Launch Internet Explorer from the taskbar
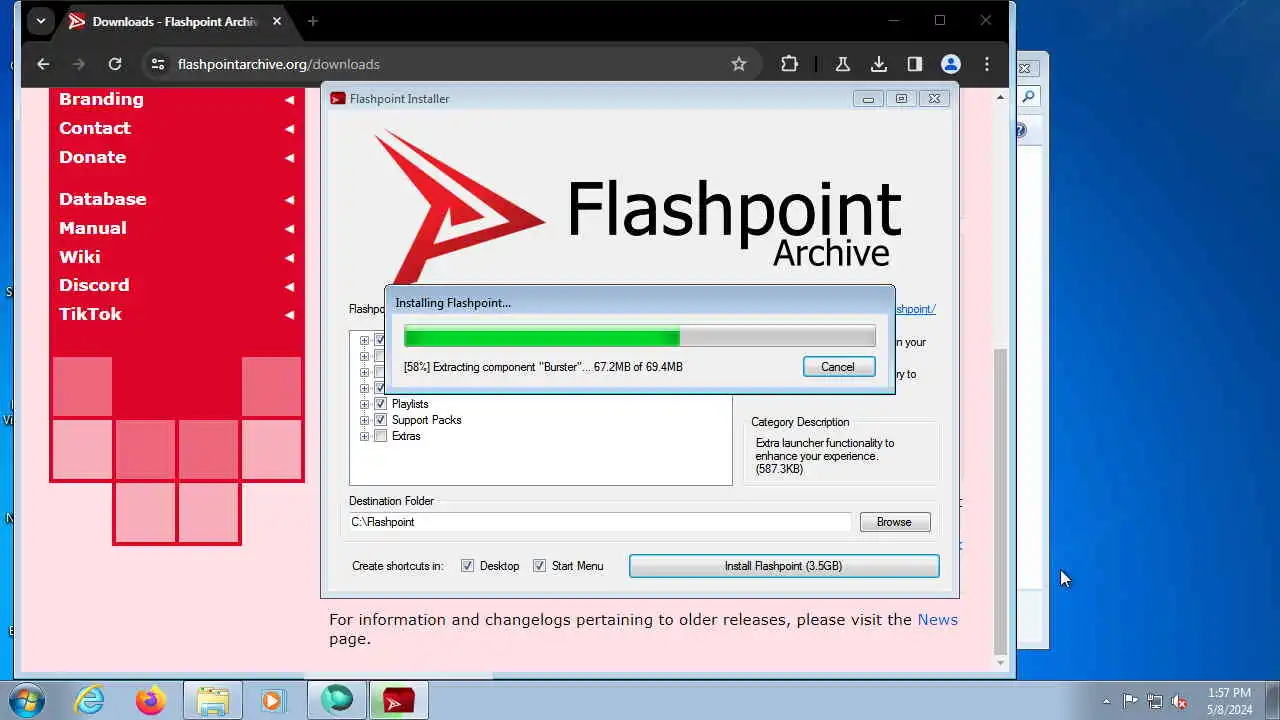1280x720 pixels. click(x=90, y=700)
